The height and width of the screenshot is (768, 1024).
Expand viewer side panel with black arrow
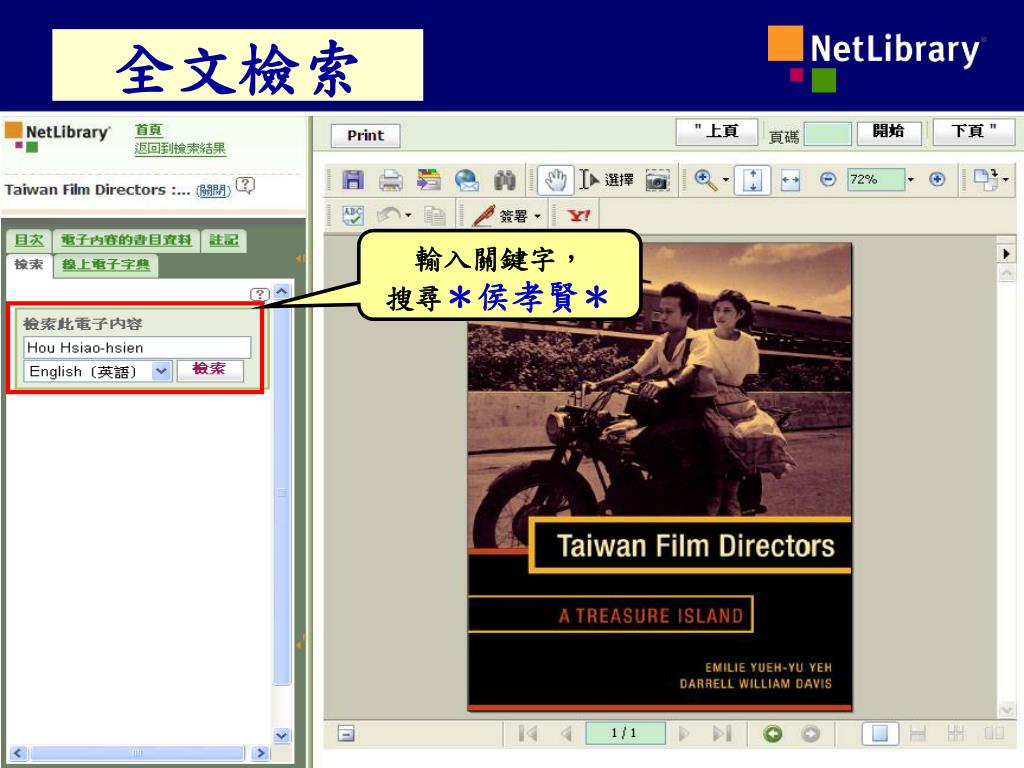coord(1006,253)
